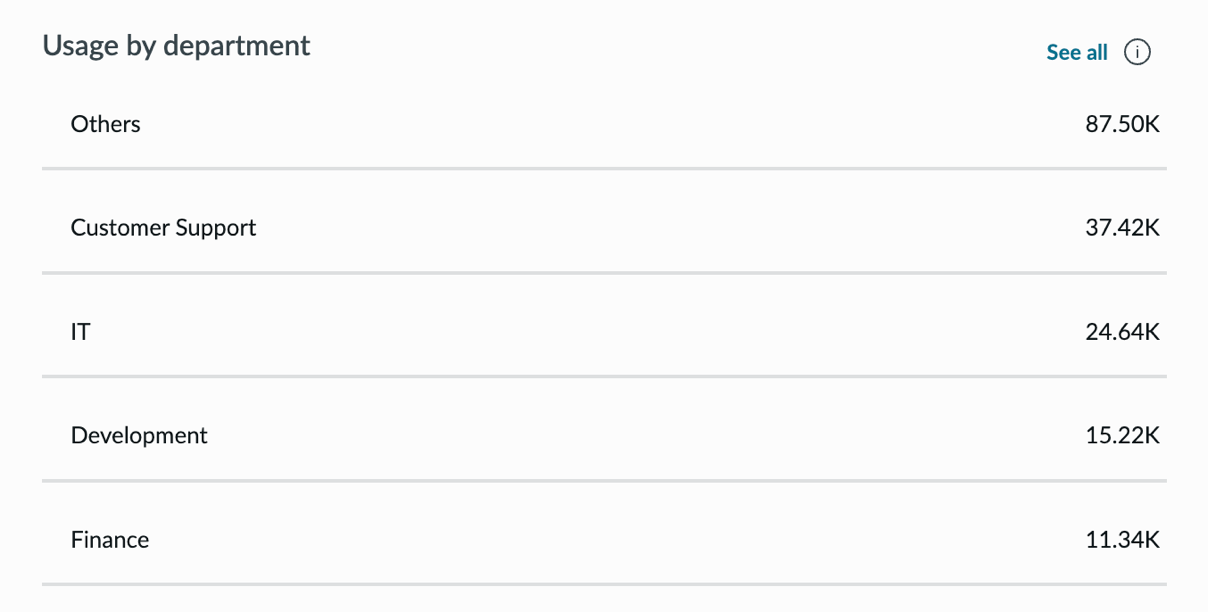Click the divider line below IT row
This screenshot has height=612, width=1208.
pos(604,376)
